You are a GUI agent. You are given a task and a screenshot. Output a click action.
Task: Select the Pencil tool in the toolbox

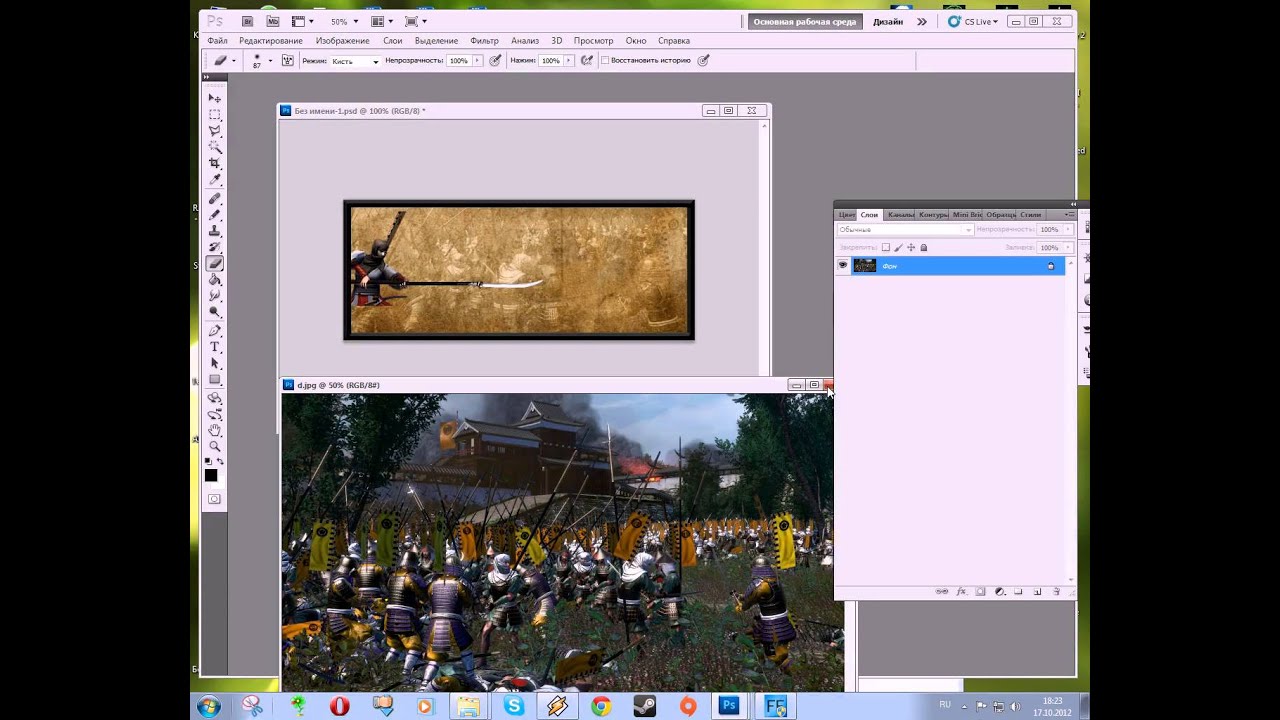214,214
